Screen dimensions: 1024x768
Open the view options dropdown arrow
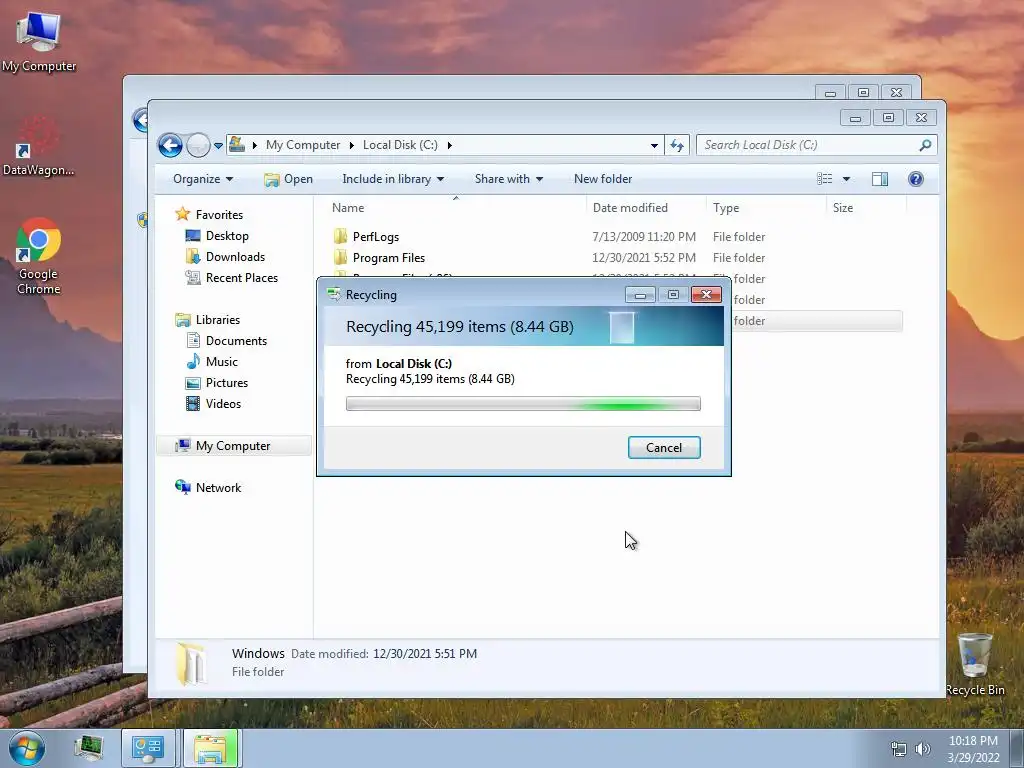tap(846, 179)
